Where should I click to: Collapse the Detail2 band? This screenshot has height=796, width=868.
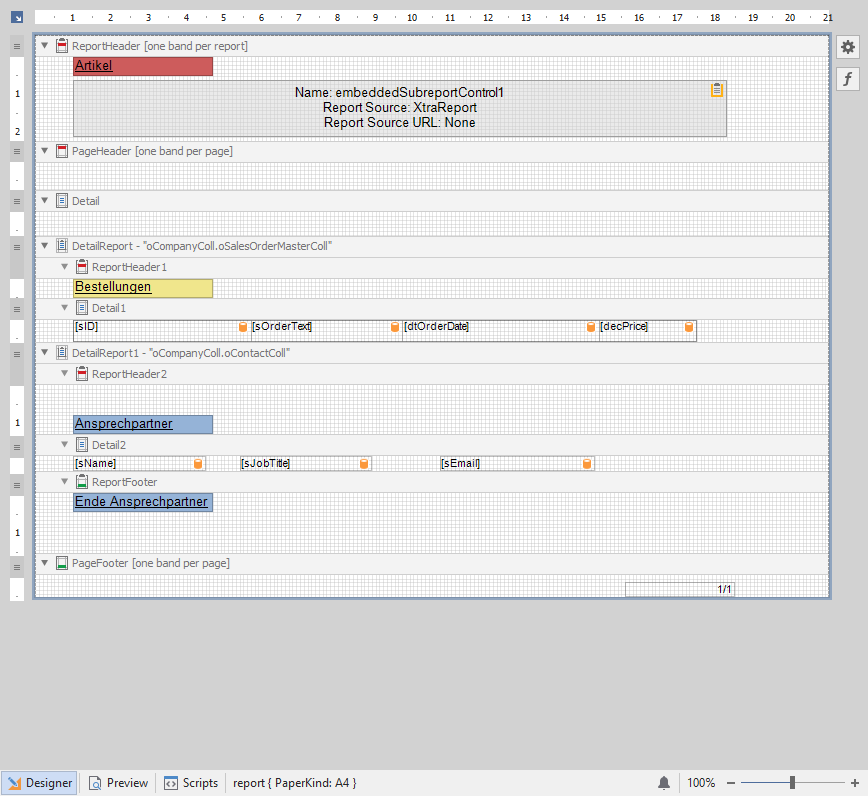pos(65,444)
